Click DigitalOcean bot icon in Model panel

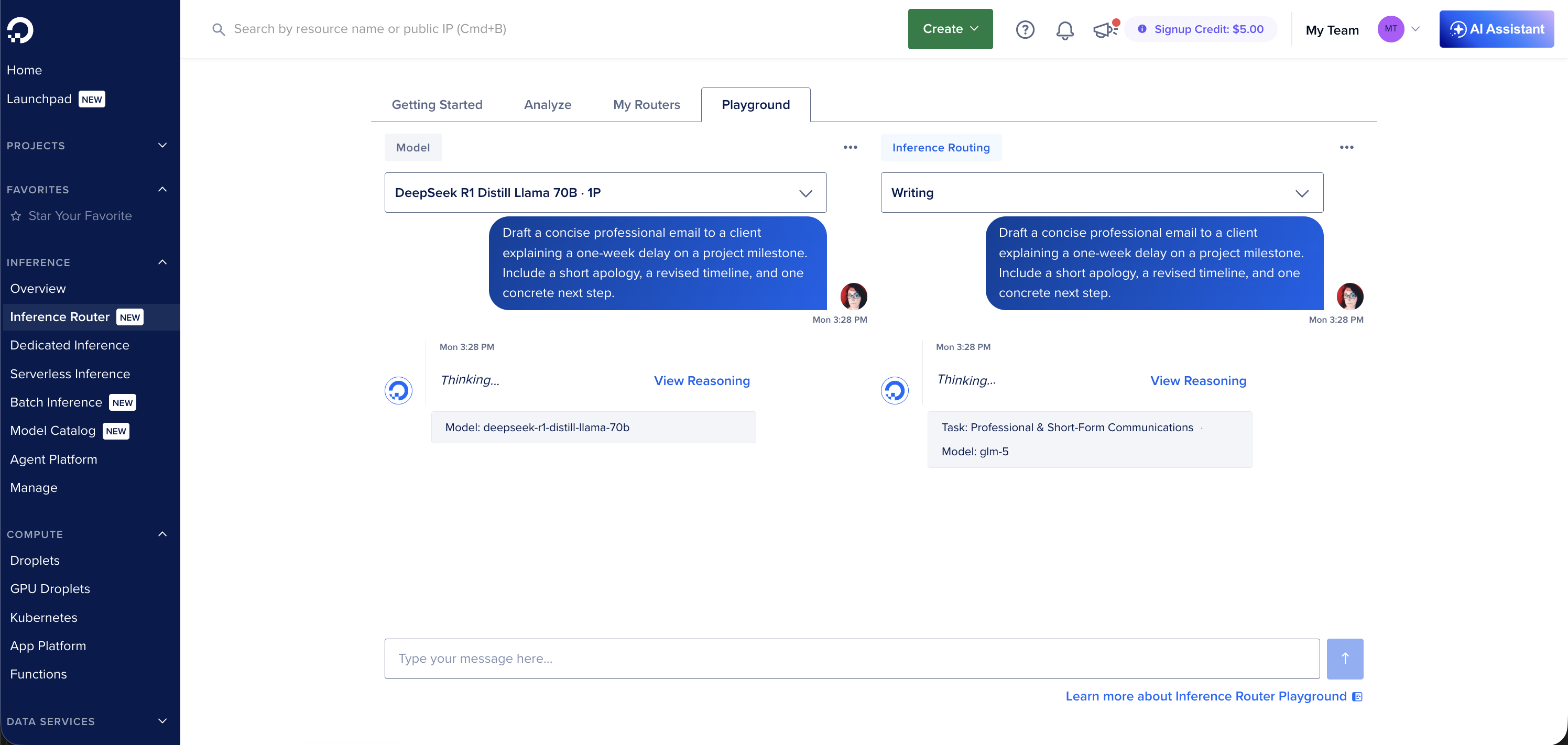[399, 390]
